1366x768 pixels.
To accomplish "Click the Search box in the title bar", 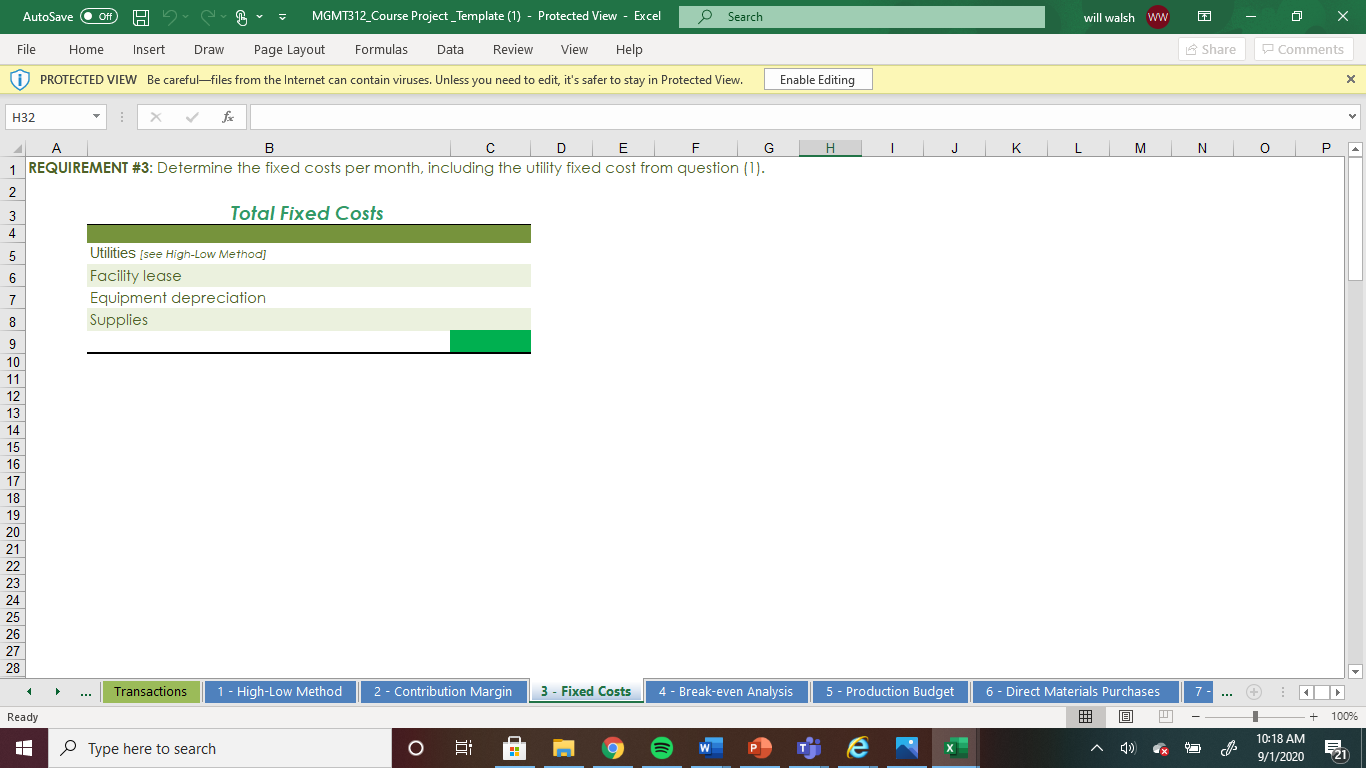I will tap(860, 16).
